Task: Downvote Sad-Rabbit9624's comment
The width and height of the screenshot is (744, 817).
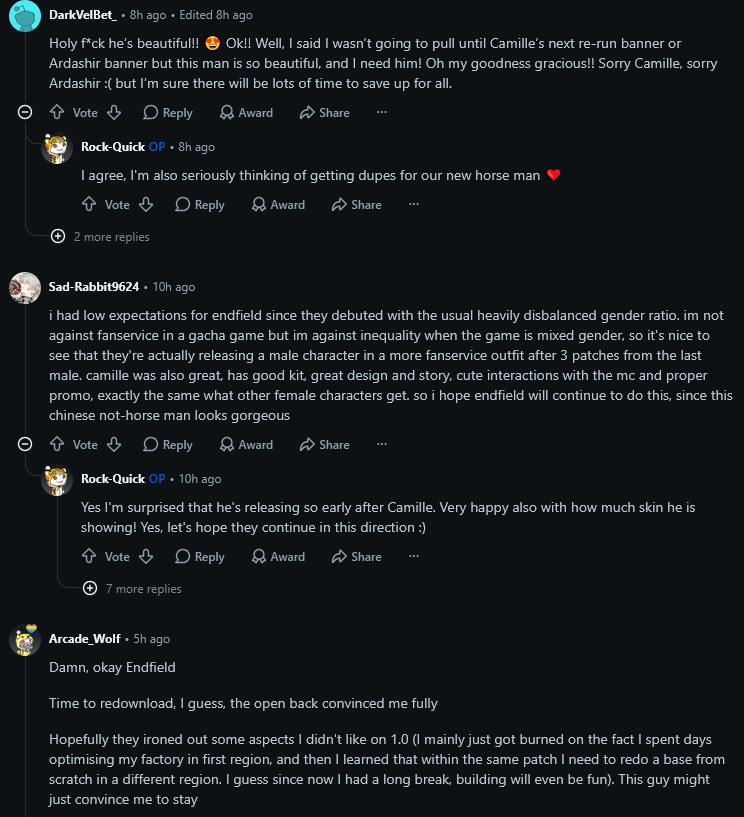Action: [114, 444]
